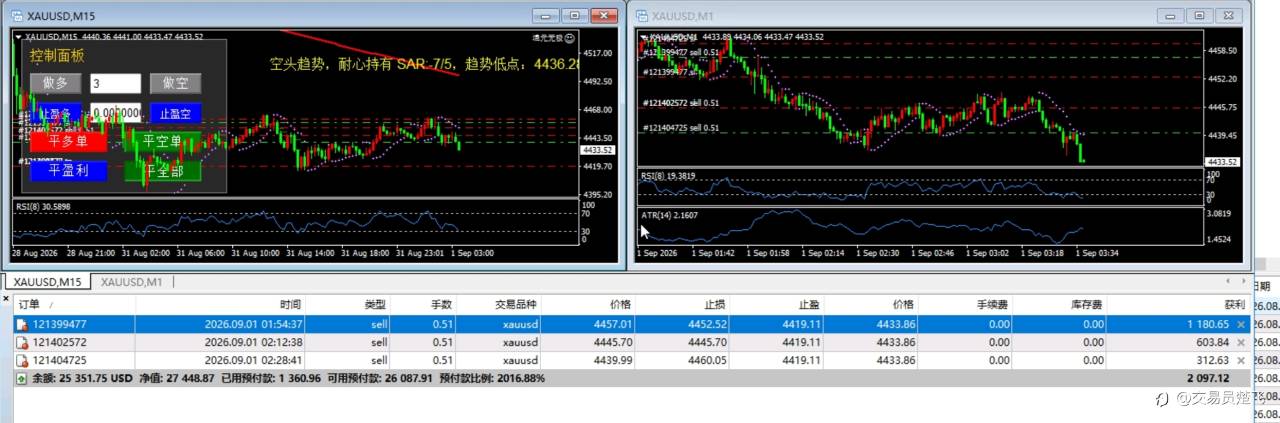The image size is (1280, 423).
Task: Select order row 121404725
Action: coord(632,359)
